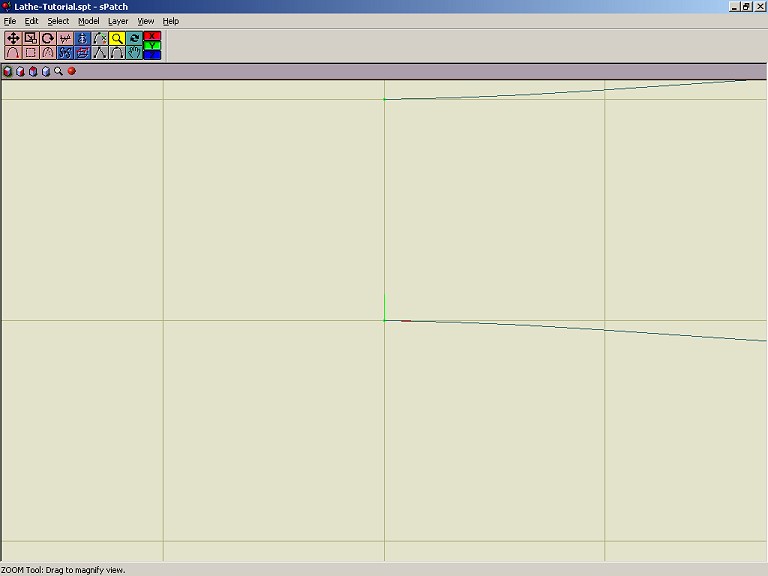Click status text 'ZOOM Tool: Drag to magnify view.'
Viewport: 768px width, 576px height.
point(63,570)
